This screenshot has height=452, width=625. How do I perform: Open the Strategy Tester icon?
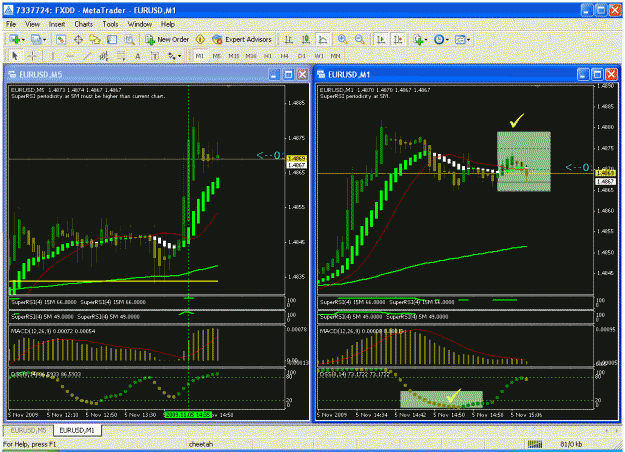pyautogui.click(x=129, y=39)
